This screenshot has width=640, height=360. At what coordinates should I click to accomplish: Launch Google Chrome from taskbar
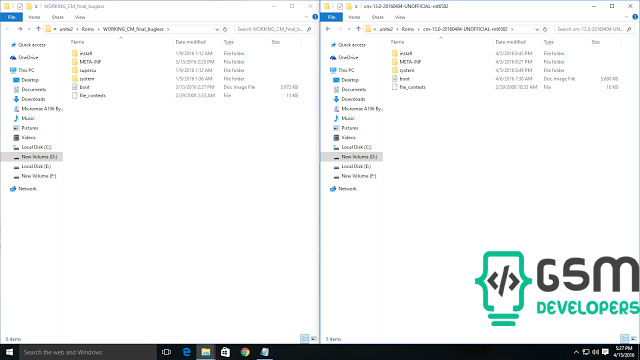pos(245,352)
